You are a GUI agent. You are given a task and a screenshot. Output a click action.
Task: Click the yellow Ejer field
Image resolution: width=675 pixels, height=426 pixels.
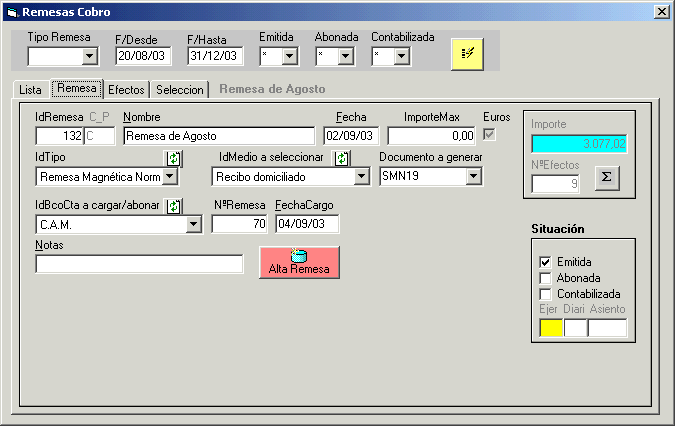550,327
